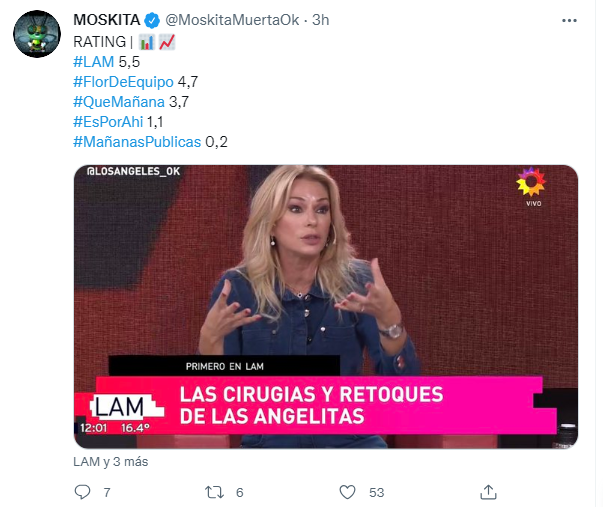Open the three-dot more options menu
603x507 pixels.
tap(569, 20)
